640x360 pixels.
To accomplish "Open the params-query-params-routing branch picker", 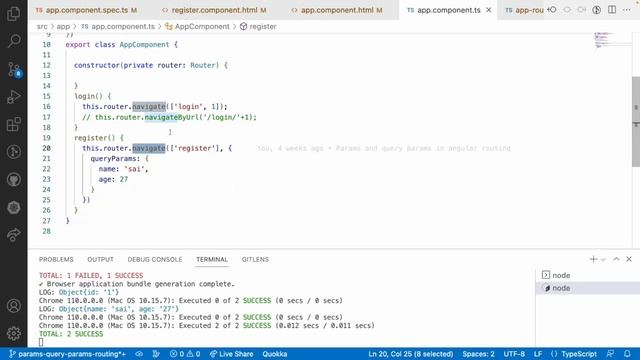I will (x=67, y=354).
